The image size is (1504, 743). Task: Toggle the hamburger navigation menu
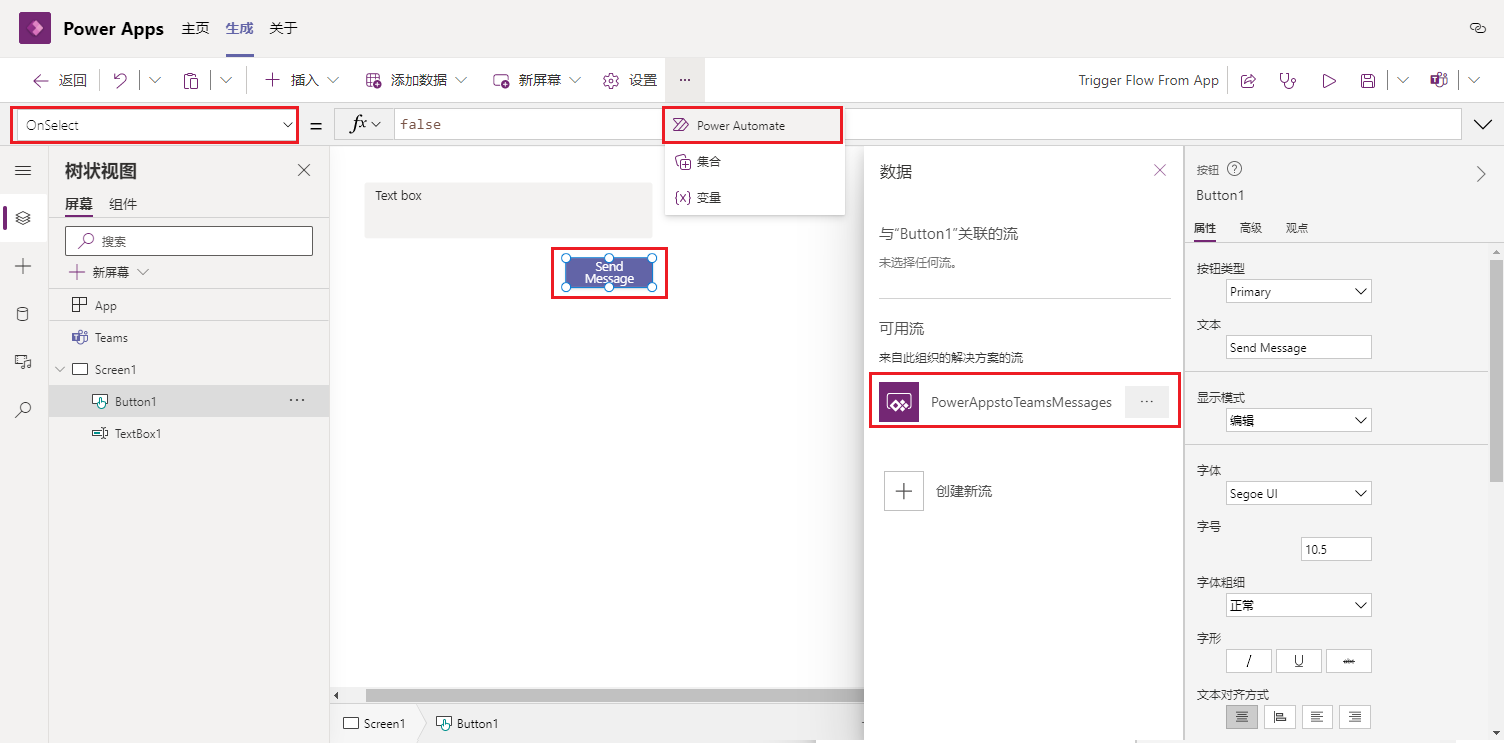pyautogui.click(x=23, y=171)
